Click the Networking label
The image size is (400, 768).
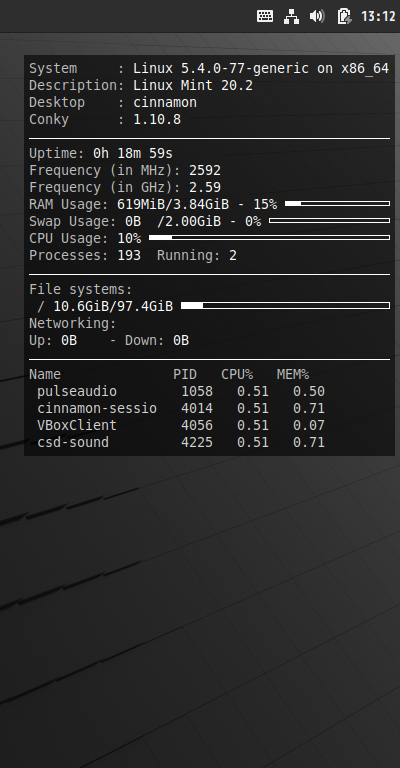[72, 324]
